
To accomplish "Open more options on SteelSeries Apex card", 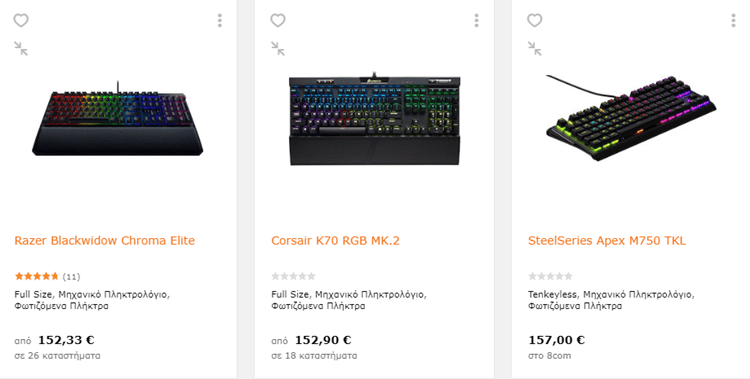I will [733, 20].
